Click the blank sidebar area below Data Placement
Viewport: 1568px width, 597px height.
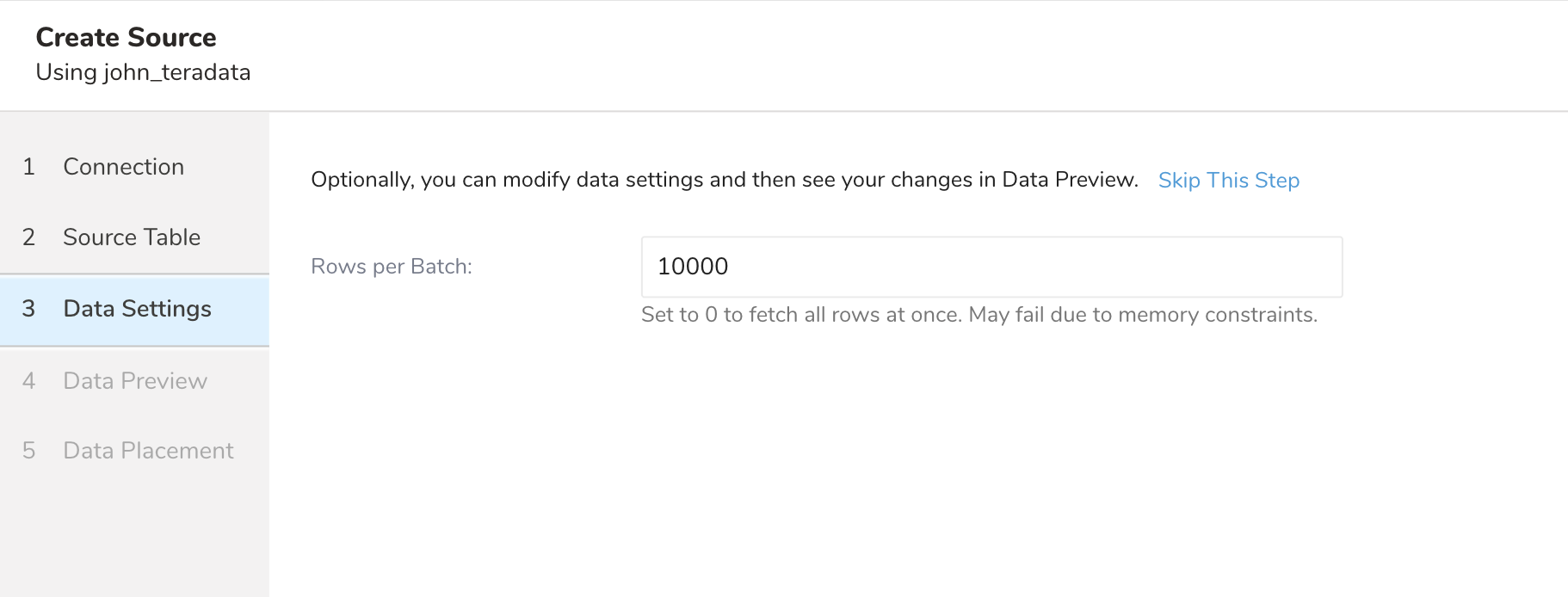[x=134, y=533]
